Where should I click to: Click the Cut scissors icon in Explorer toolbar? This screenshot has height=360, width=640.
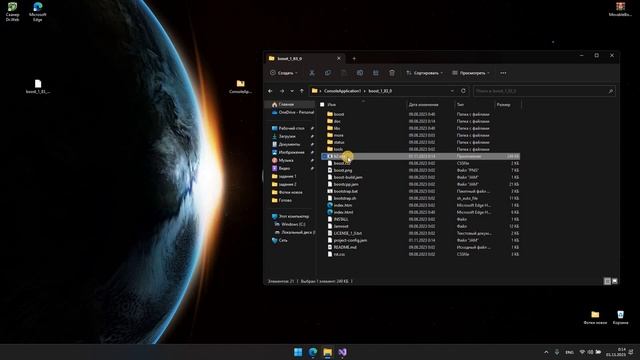312,73
